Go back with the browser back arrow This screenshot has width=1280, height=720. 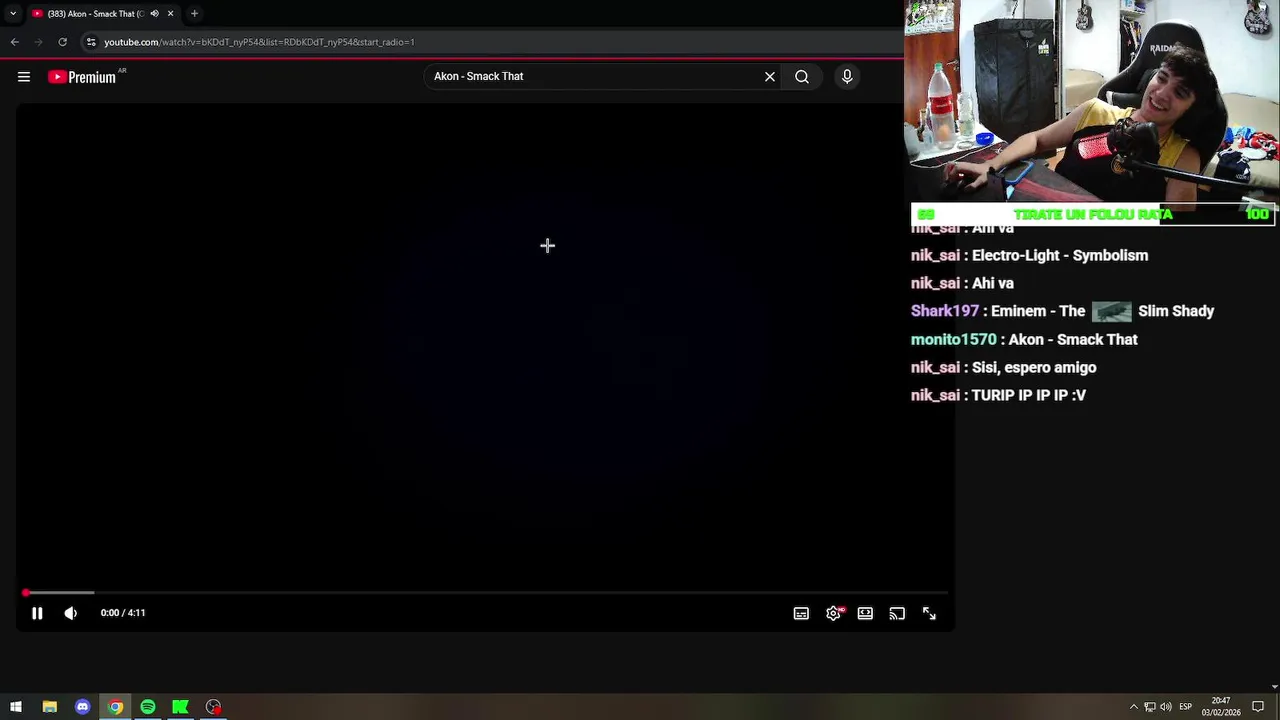click(14, 42)
